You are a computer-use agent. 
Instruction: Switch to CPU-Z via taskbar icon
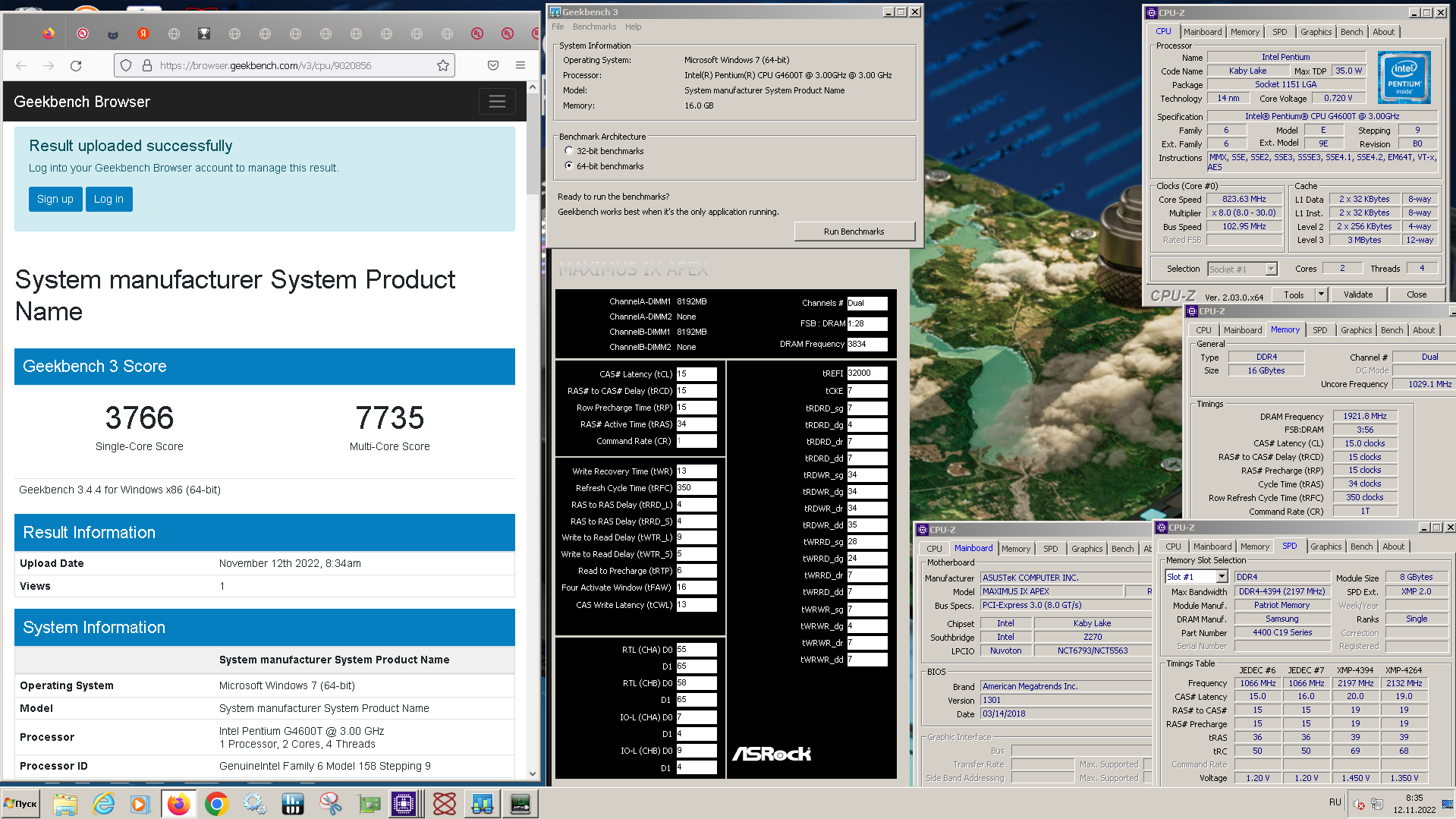(404, 804)
